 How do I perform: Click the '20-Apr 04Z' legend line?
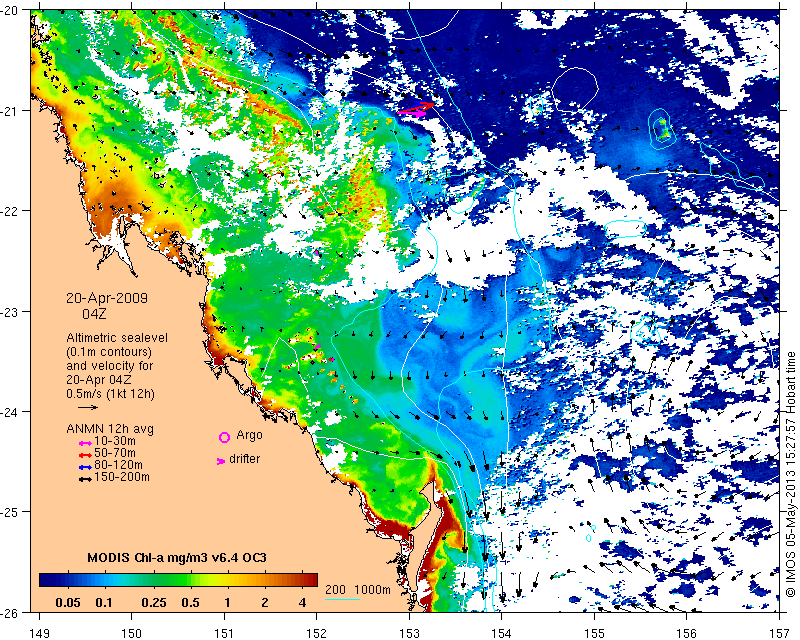click(98, 380)
